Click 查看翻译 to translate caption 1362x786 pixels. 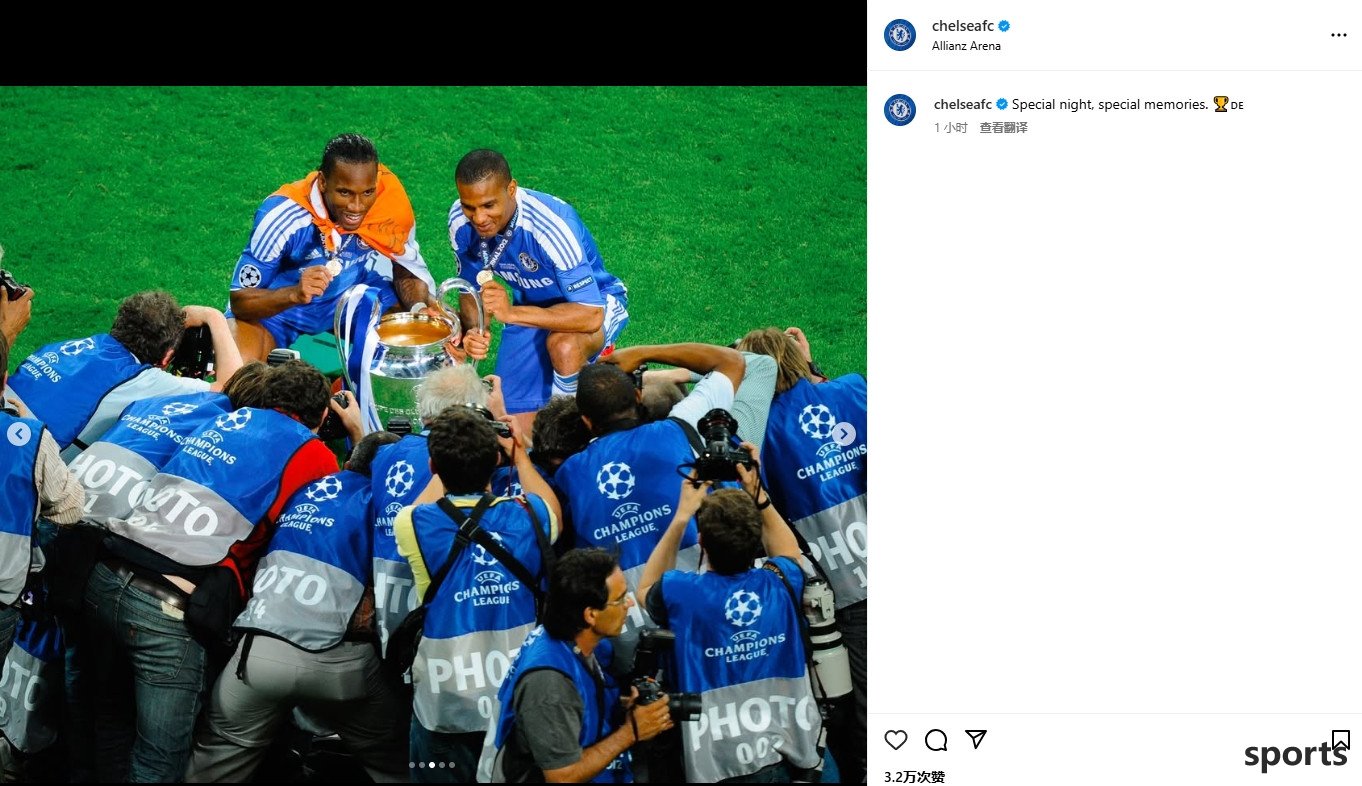click(x=1003, y=128)
